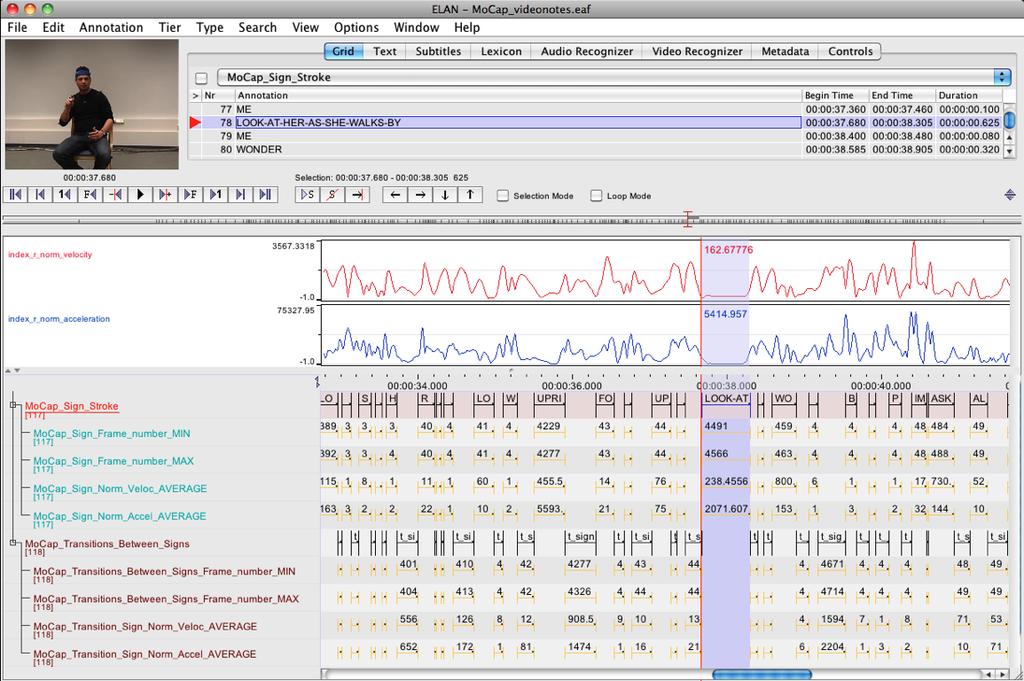The image size is (1024, 681).
Task: Move to the annotation above (up arrow)
Action: coord(470,195)
